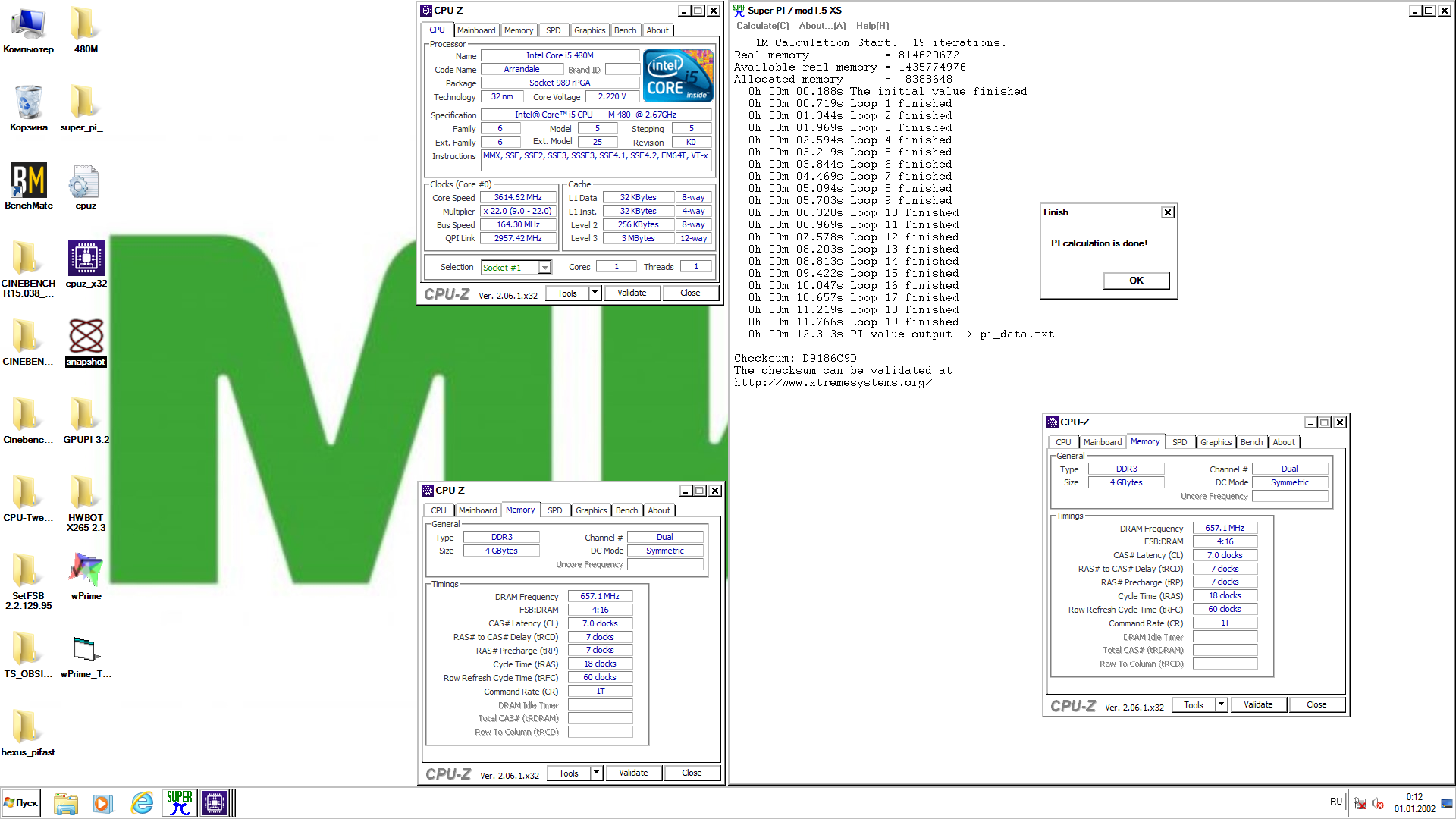Open SPD tab in top CPU-Z window
Screen dimensions: 1456x819
click(x=554, y=30)
